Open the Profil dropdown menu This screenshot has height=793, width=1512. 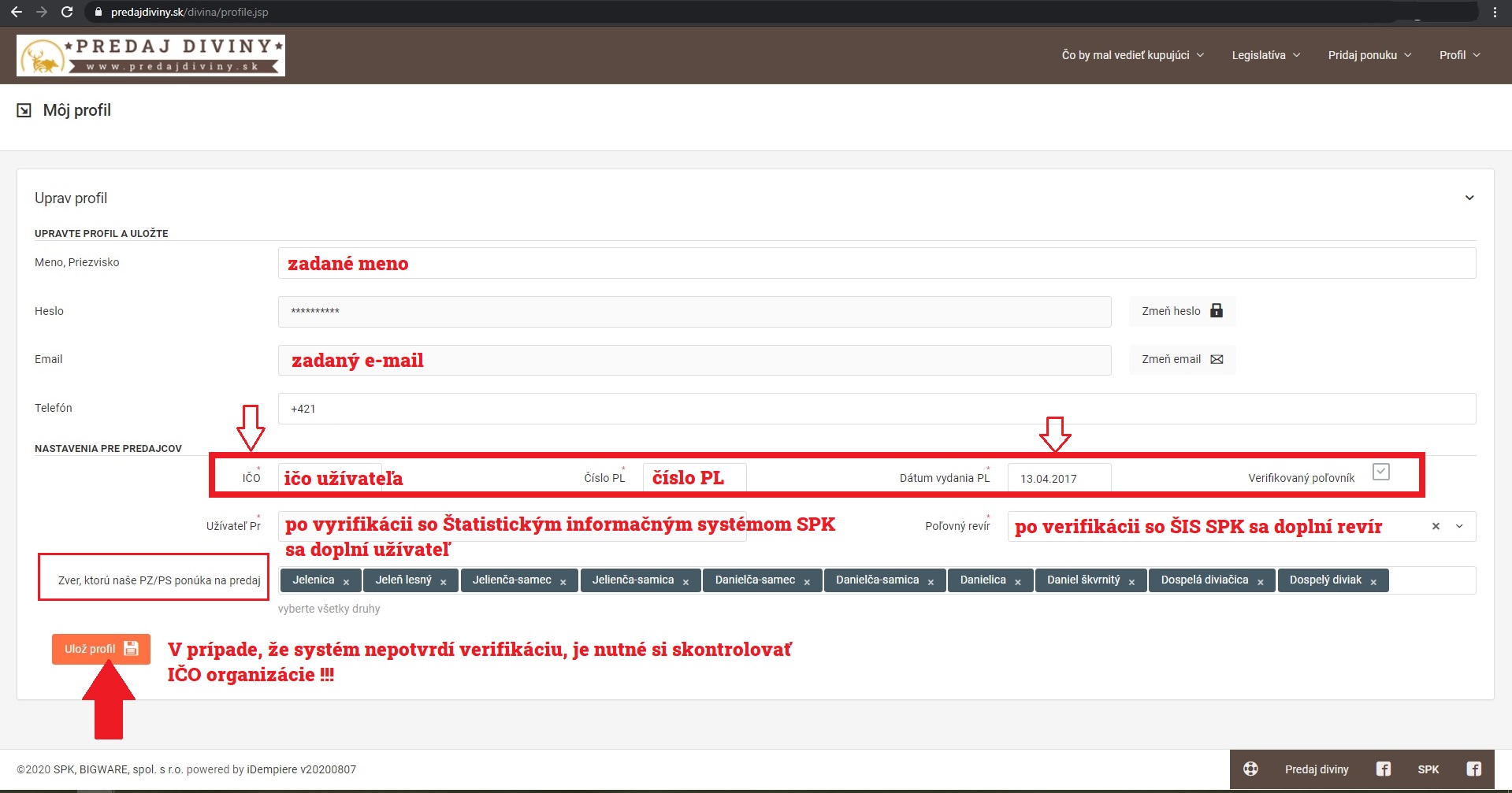(1459, 55)
